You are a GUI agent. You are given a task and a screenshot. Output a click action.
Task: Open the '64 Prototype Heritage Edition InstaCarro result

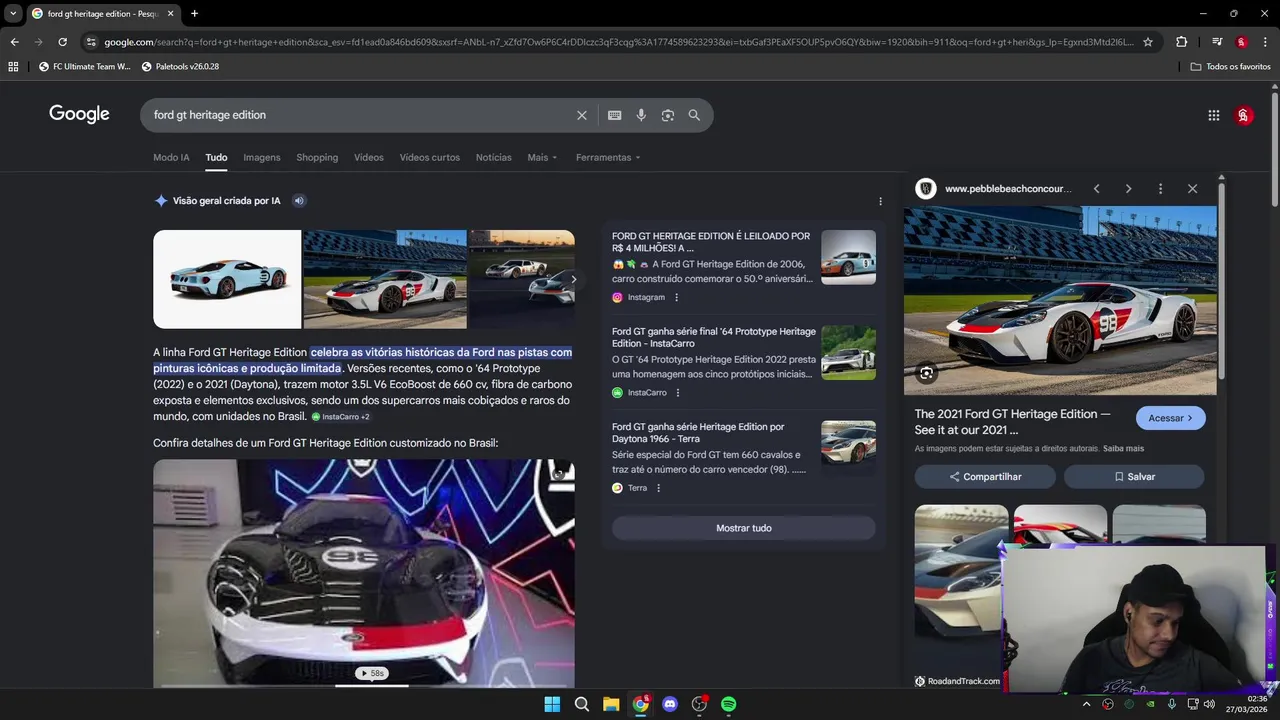tap(714, 337)
